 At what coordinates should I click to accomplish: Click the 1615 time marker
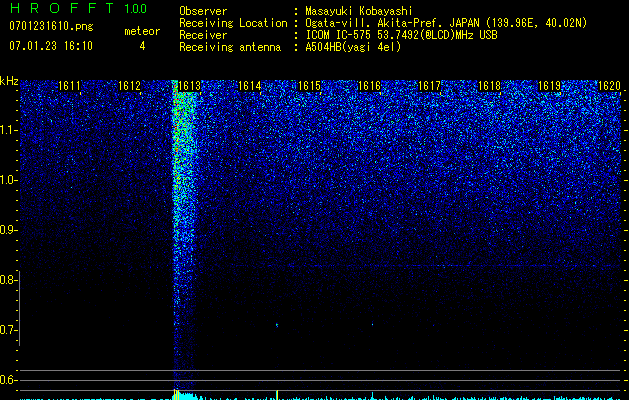[310, 86]
